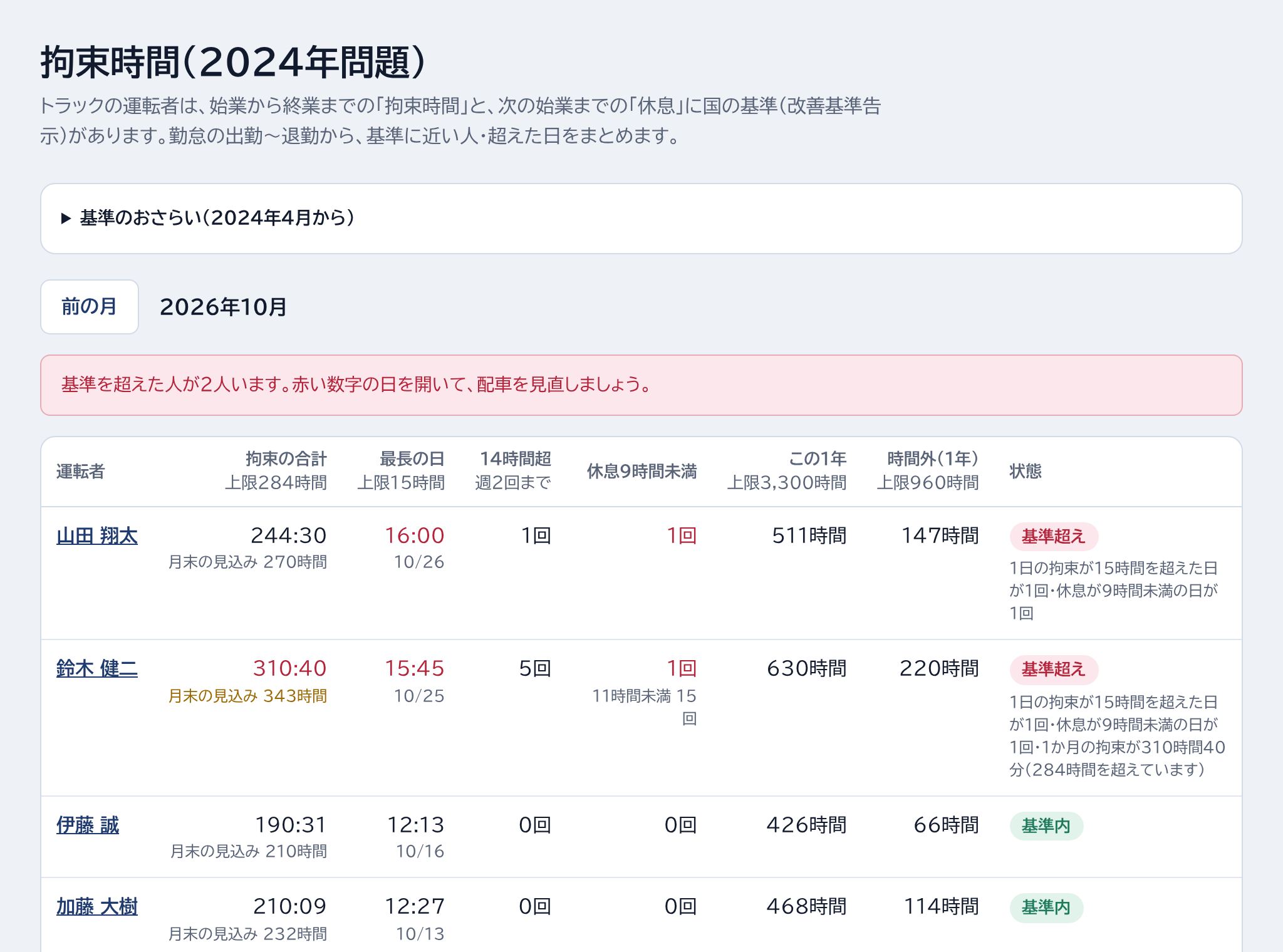Click 11時間未満 15回 note
The image size is (1283, 952).
coord(644,706)
